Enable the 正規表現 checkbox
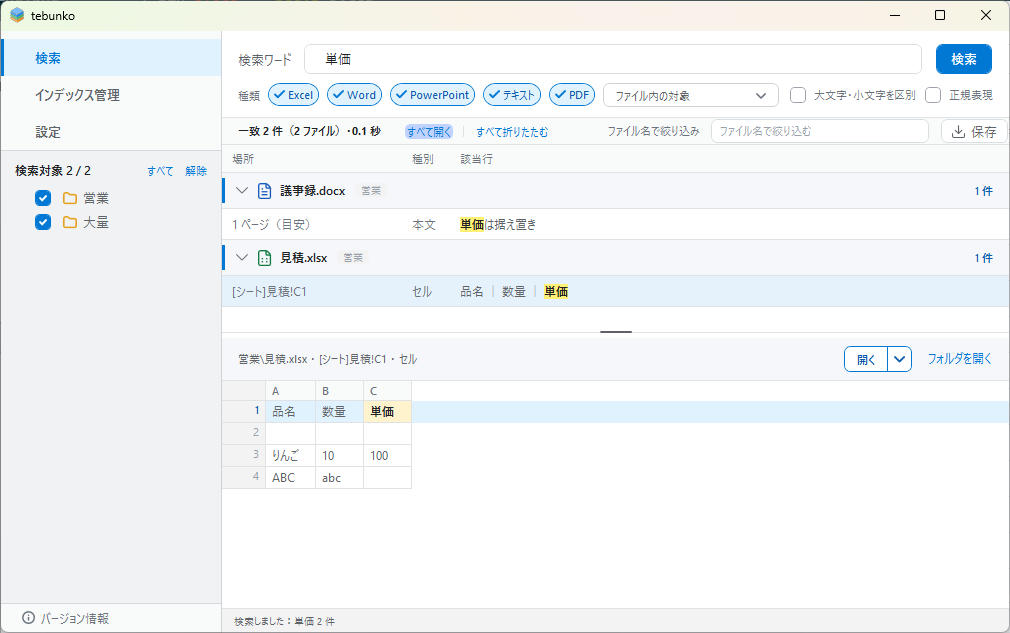The height and width of the screenshot is (633, 1010). coord(933,95)
